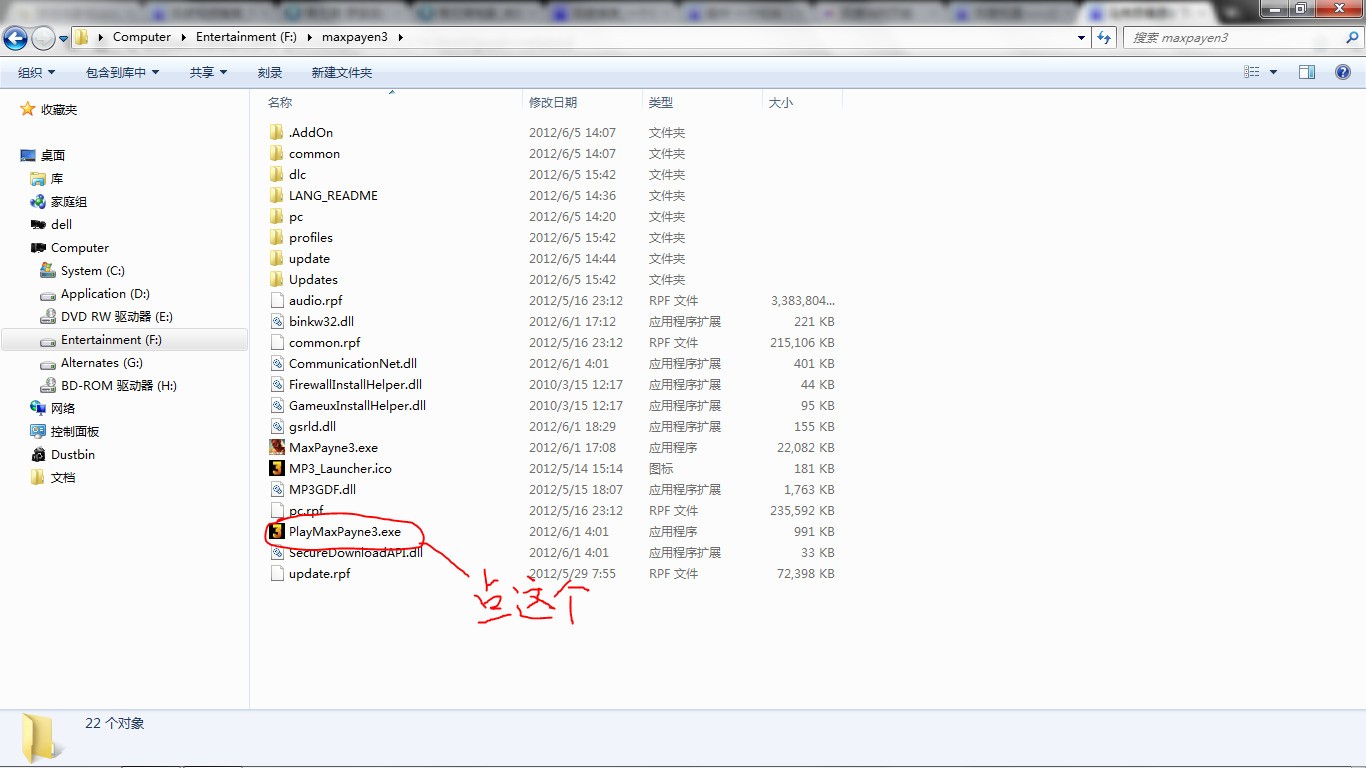Select 收藏夹 in the navigation pane
1366x768 pixels.
[x=59, y=110]
